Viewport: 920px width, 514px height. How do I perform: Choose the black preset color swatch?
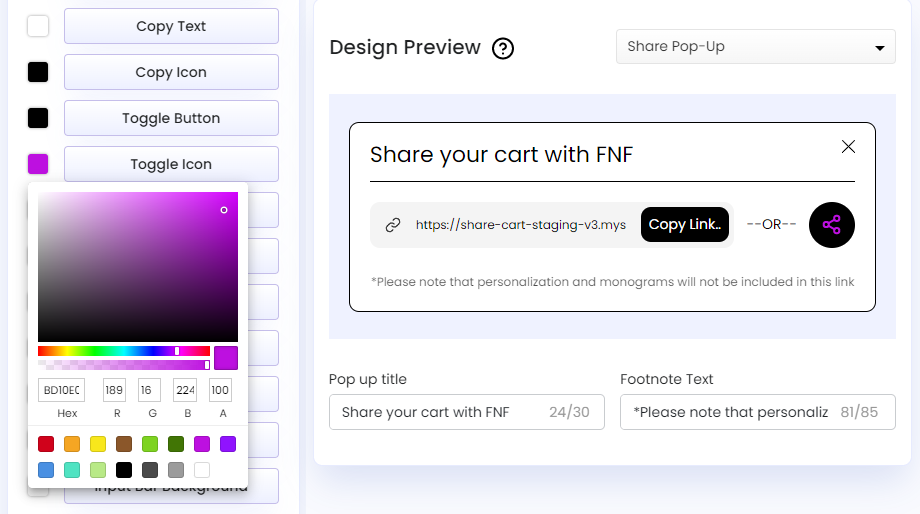(124, 469)
